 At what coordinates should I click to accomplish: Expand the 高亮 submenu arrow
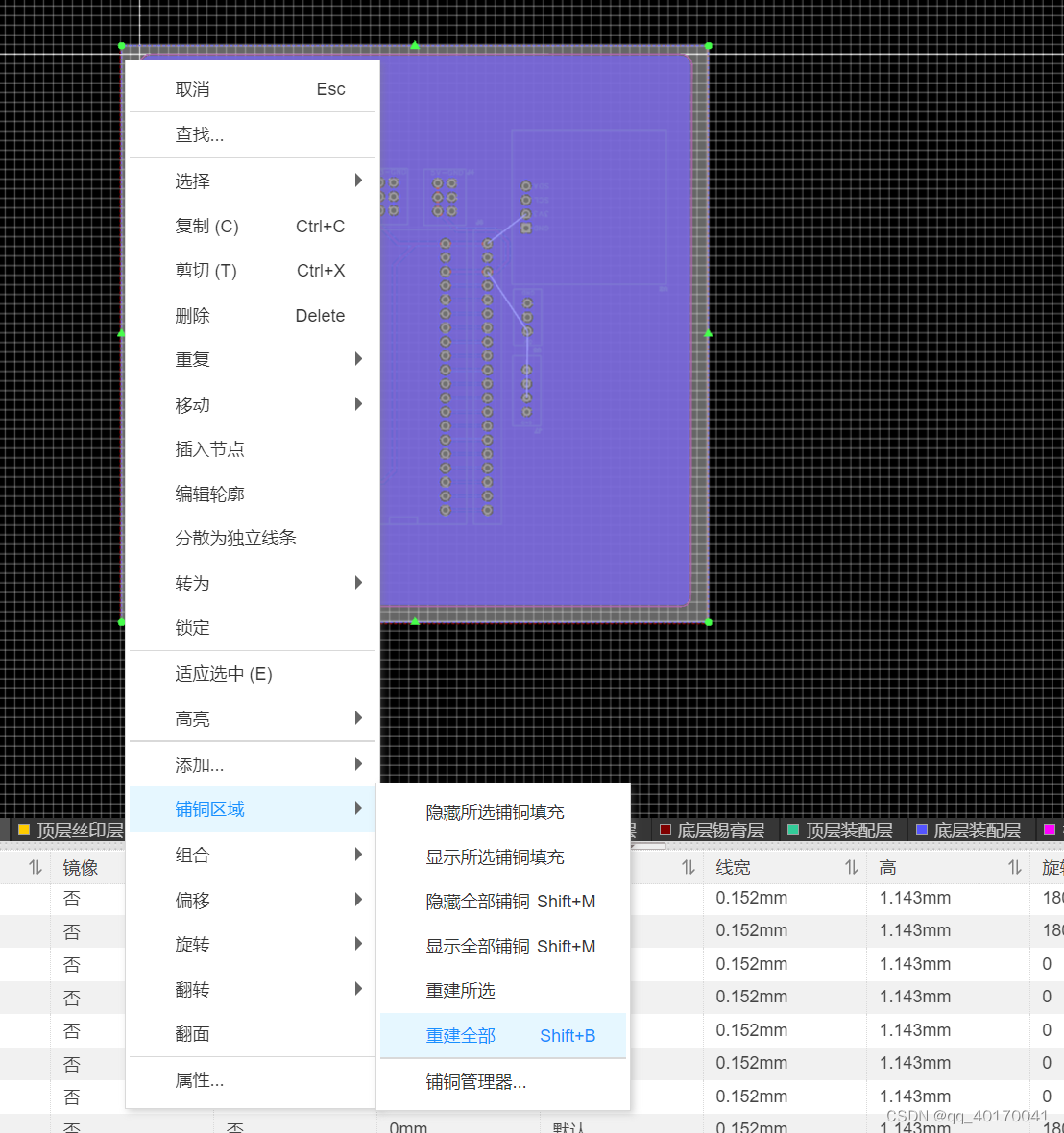point(358,718)
